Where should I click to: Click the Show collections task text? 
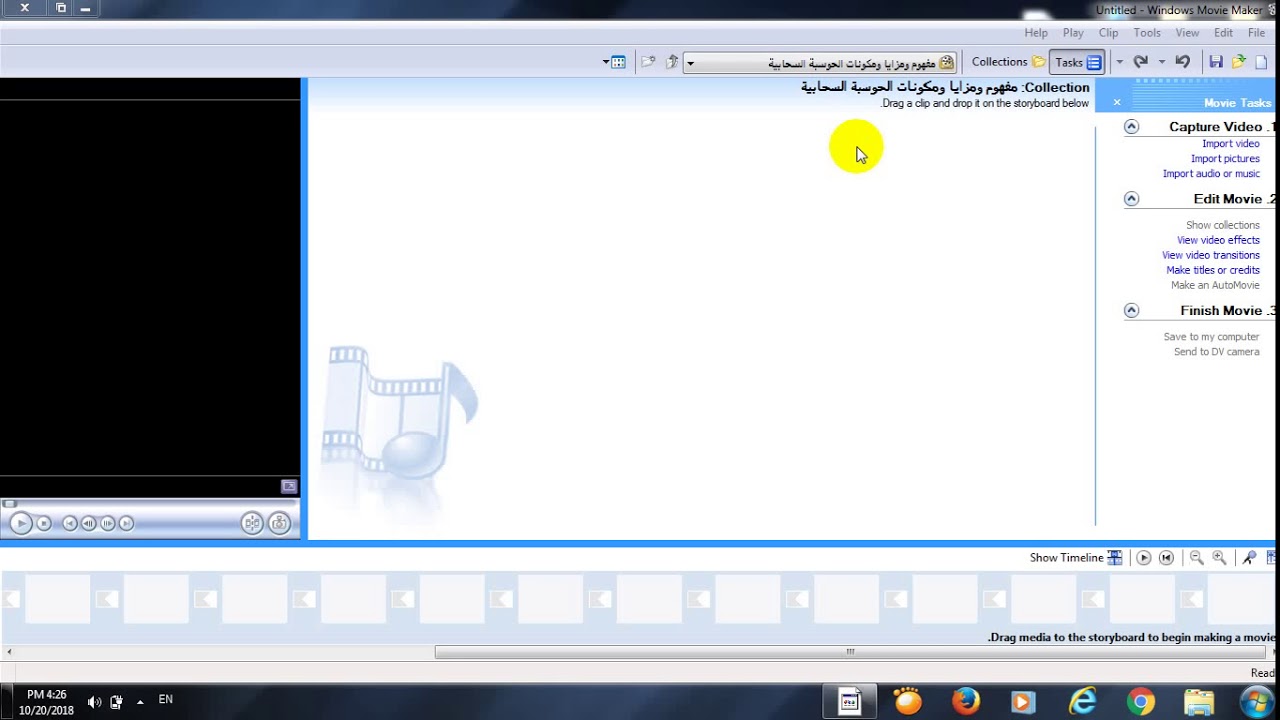(x=1222, y=225)
